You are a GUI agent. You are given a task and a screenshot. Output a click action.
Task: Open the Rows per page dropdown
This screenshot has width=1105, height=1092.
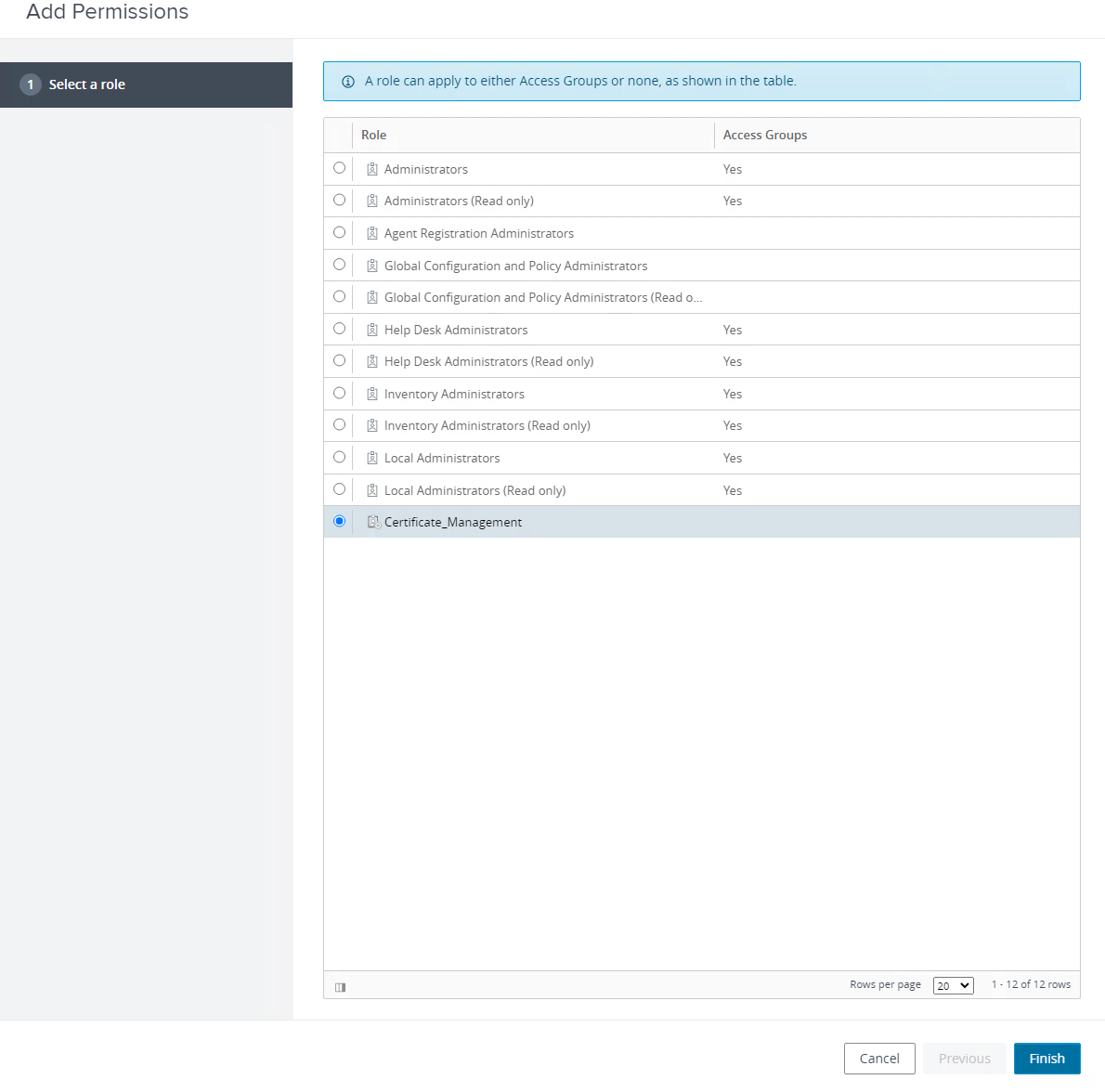coord(953,985)
